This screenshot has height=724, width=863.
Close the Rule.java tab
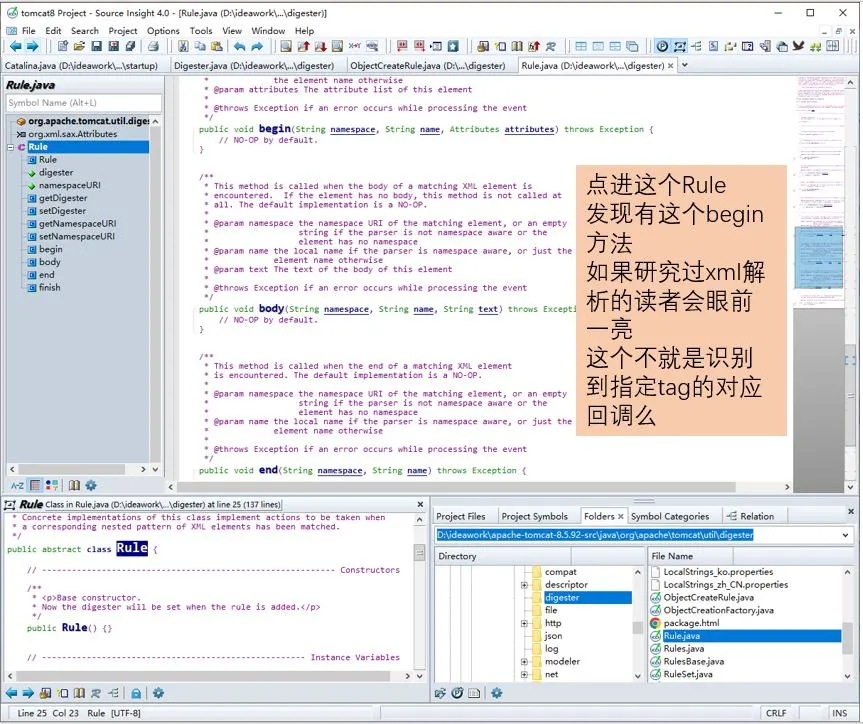(x=670, y=66)
